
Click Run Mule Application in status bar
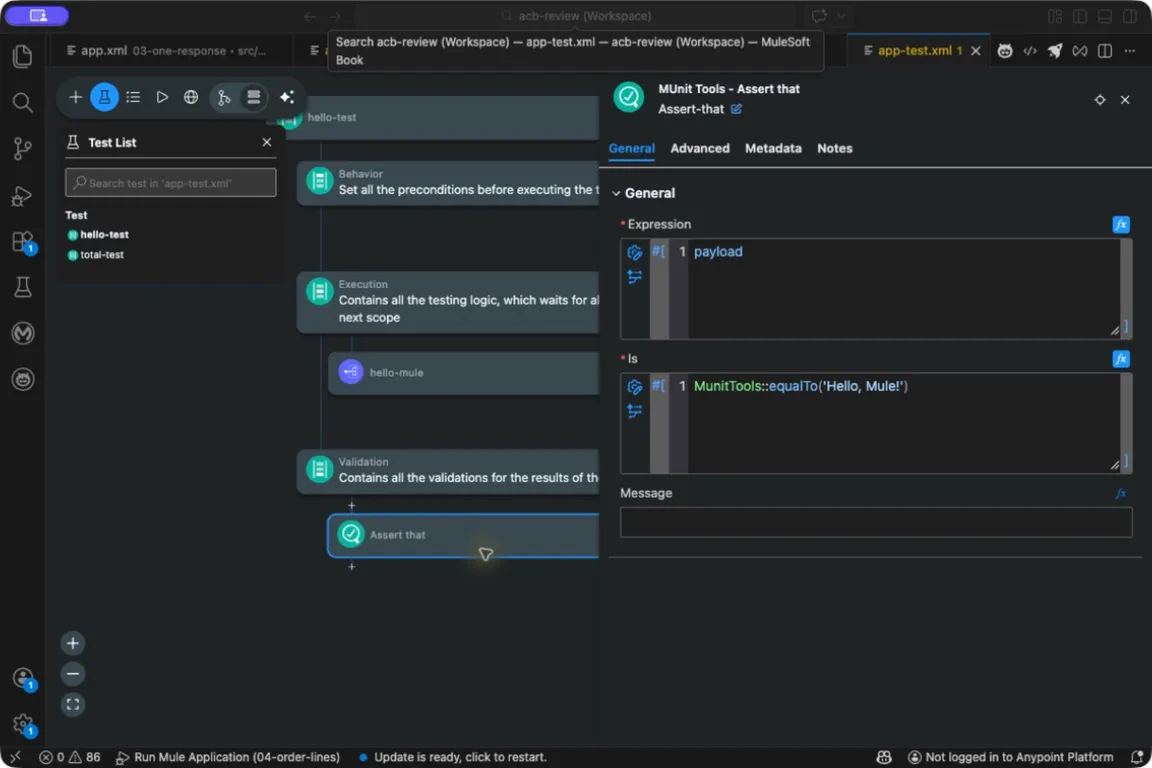(x=228, y=757)
